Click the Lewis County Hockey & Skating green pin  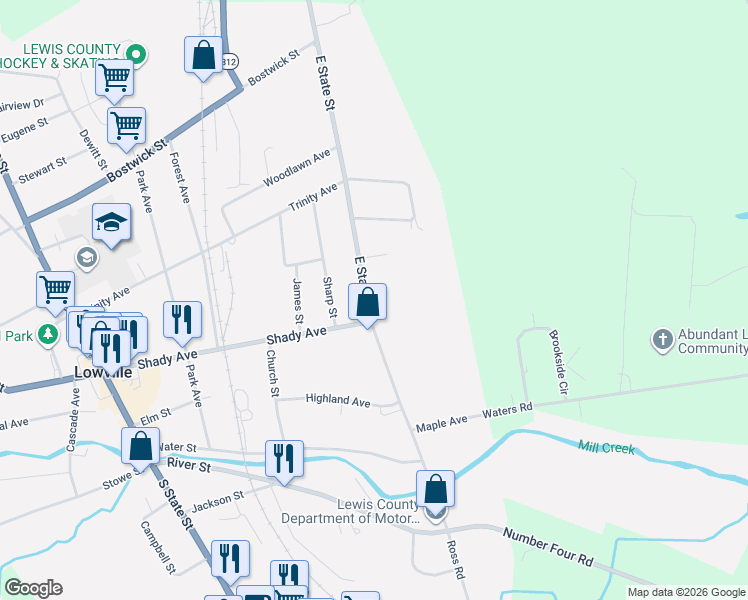[x=136, y=54]
